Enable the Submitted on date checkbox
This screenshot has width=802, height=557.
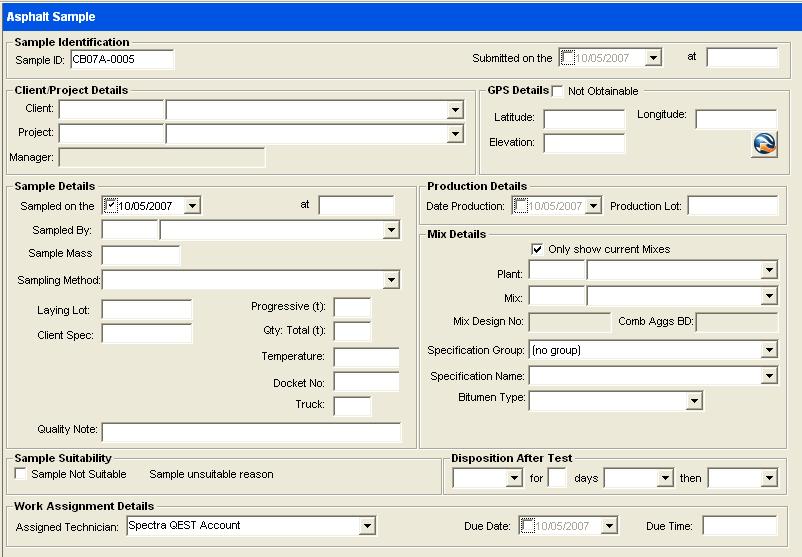tap(567, 58)
